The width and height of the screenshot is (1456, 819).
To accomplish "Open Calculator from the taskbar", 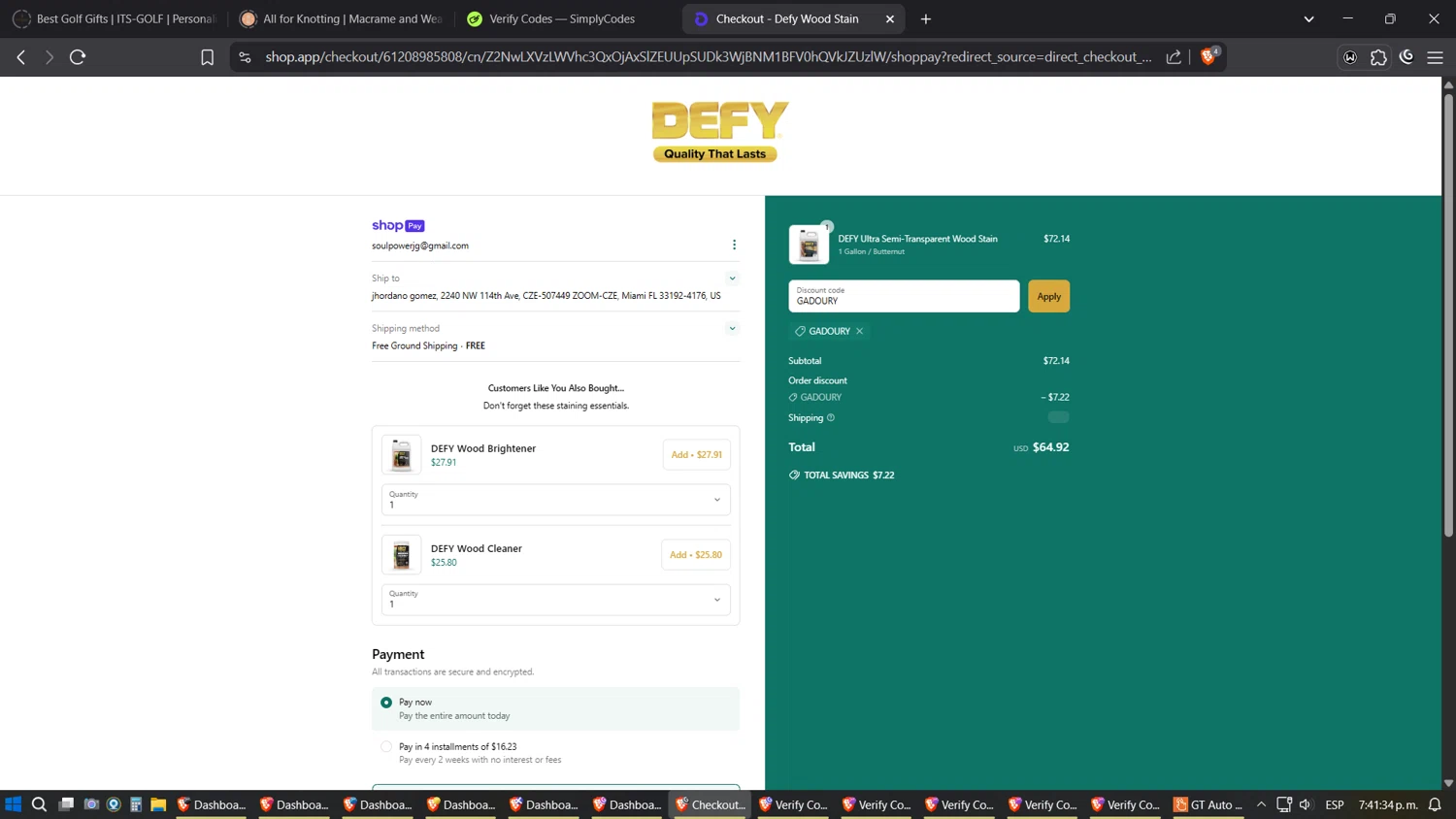I will coord(136,804).
